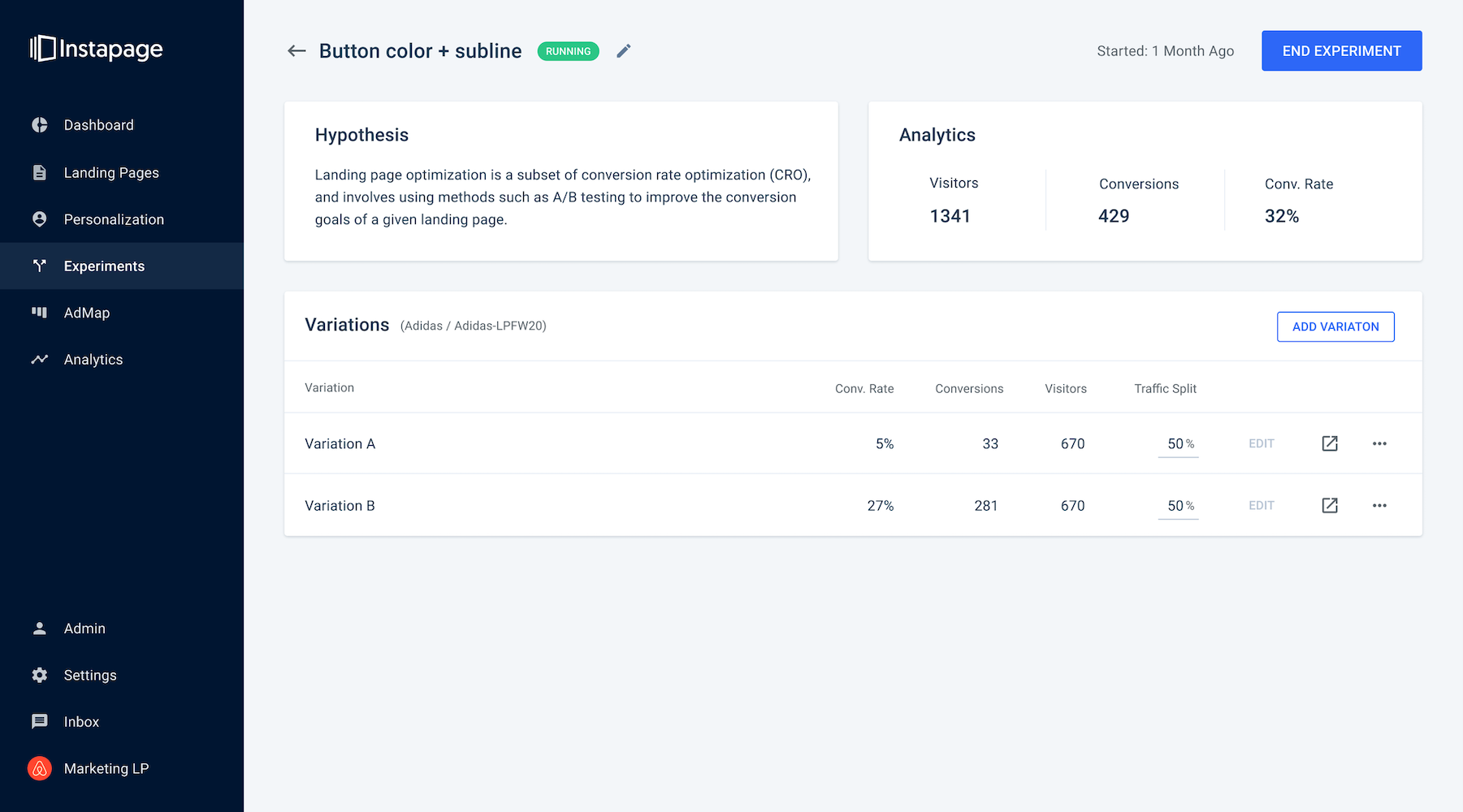Open the three-dot menu for Variation A
Screen dimensions: 1463x812
click(x=1379, y=443)
